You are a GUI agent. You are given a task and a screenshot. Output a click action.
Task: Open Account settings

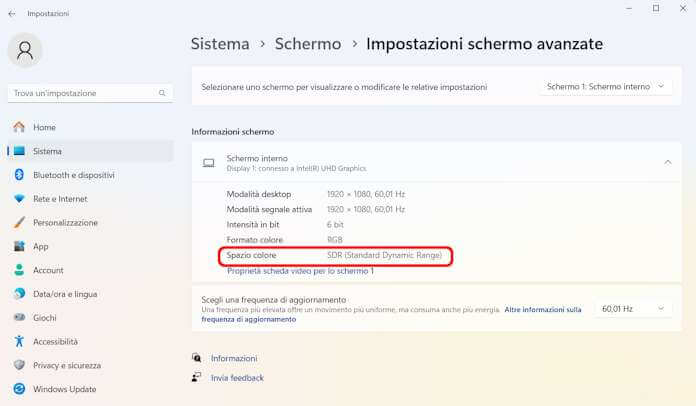48,270
